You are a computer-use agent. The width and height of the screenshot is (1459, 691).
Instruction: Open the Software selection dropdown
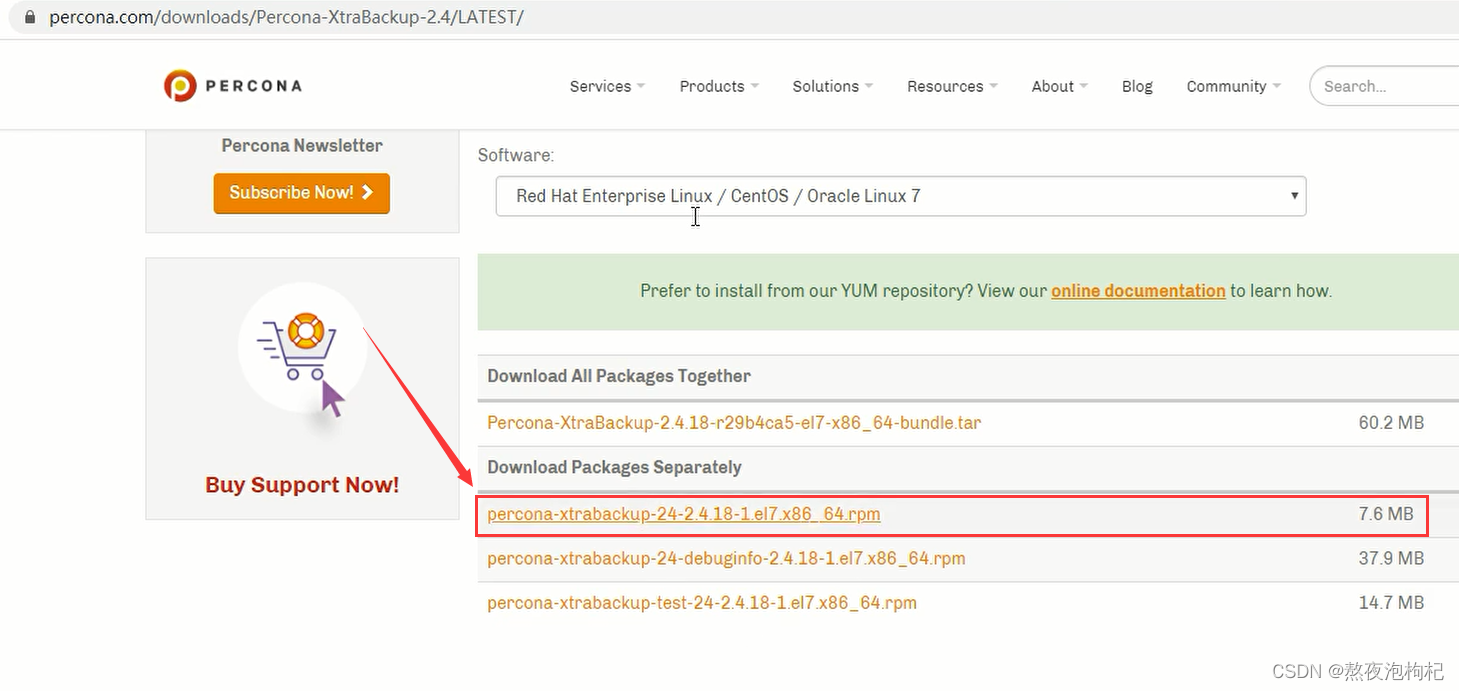901,196
